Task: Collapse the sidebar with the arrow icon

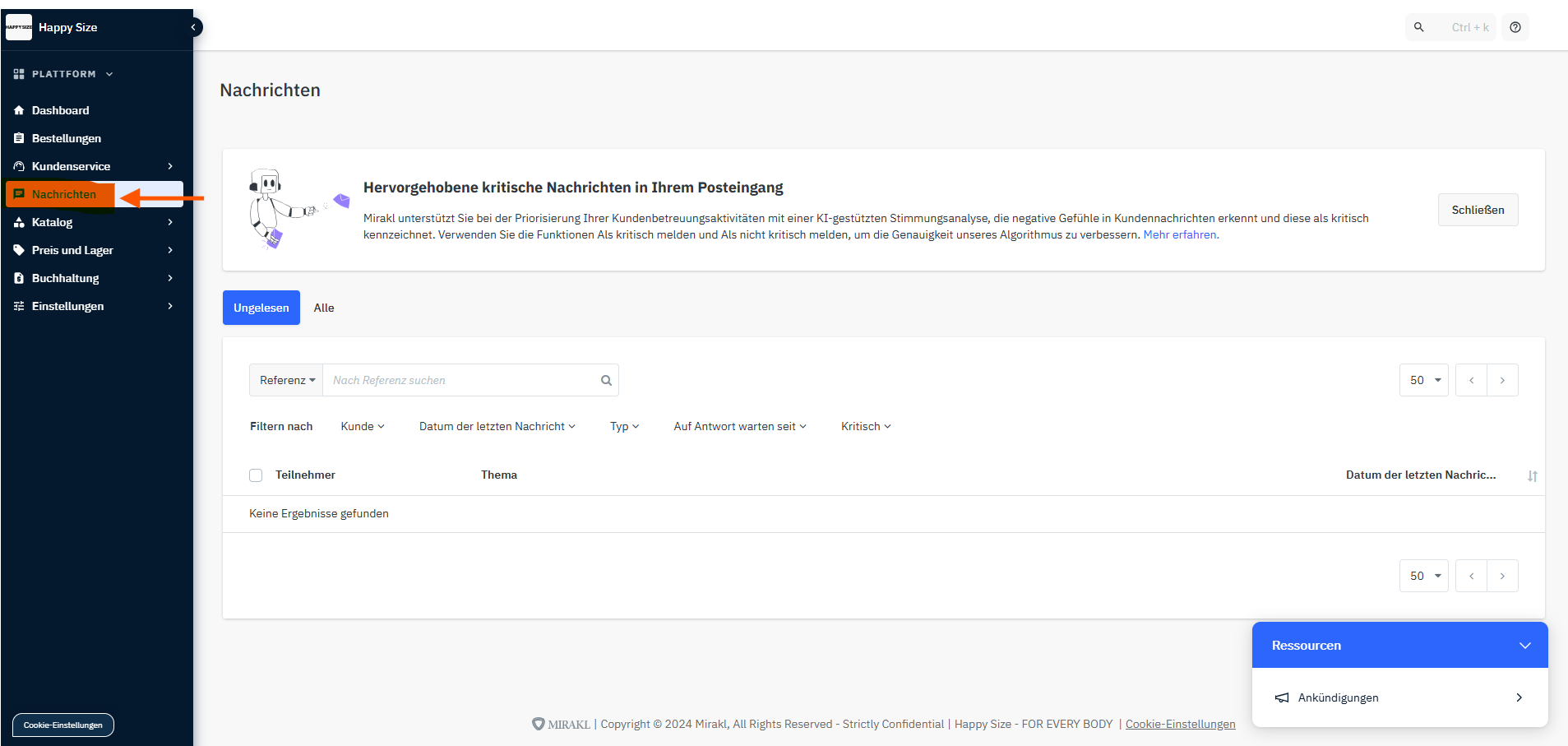Action: (x=194, y=27)
